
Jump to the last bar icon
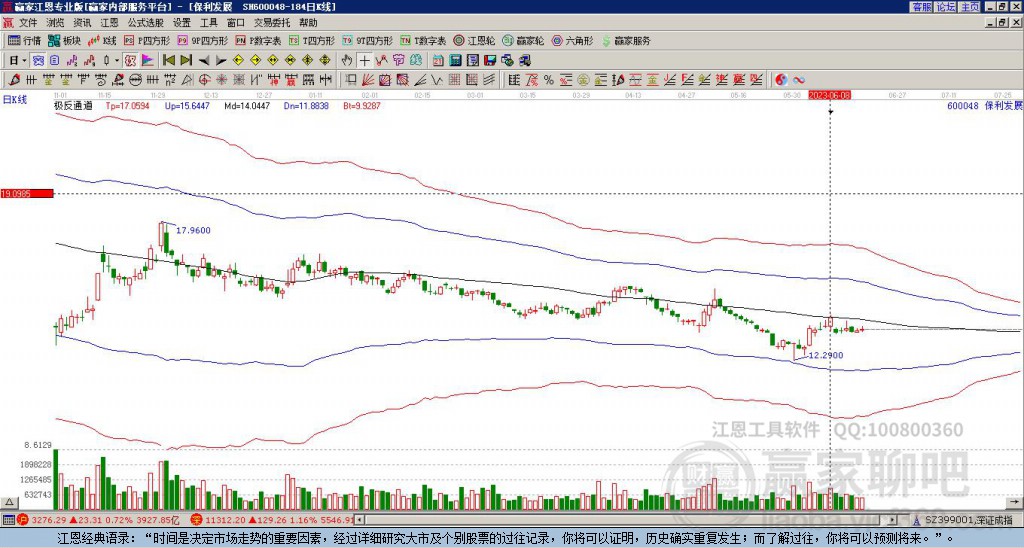[186, 61]
